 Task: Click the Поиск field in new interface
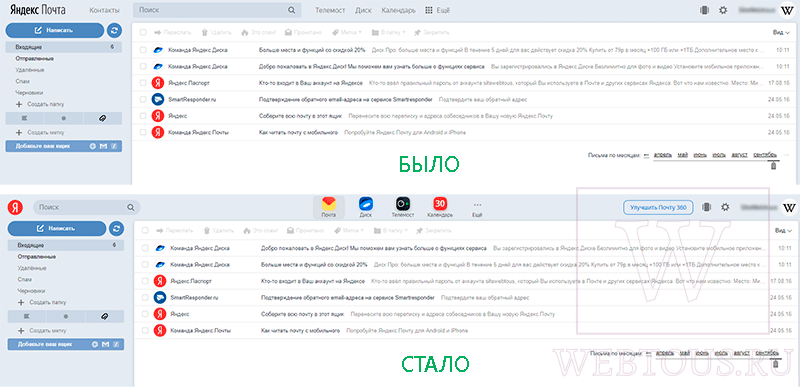click(x=87, y=208)
